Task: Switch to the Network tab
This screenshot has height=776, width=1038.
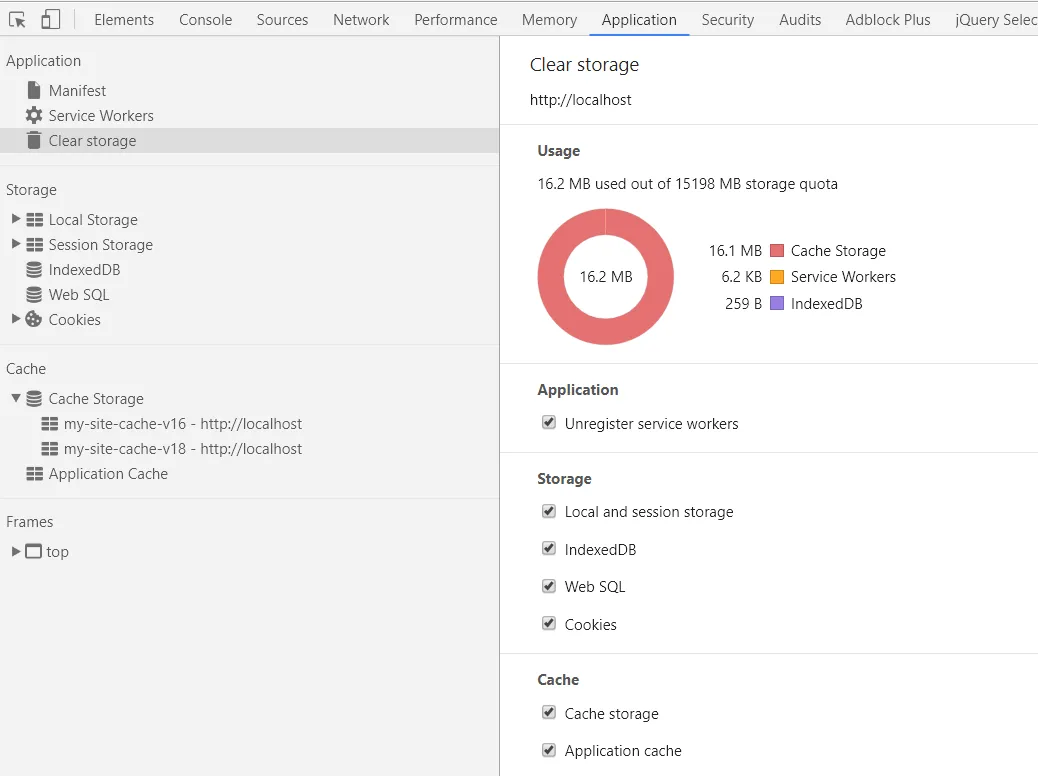Action: [x=361, y=20]
